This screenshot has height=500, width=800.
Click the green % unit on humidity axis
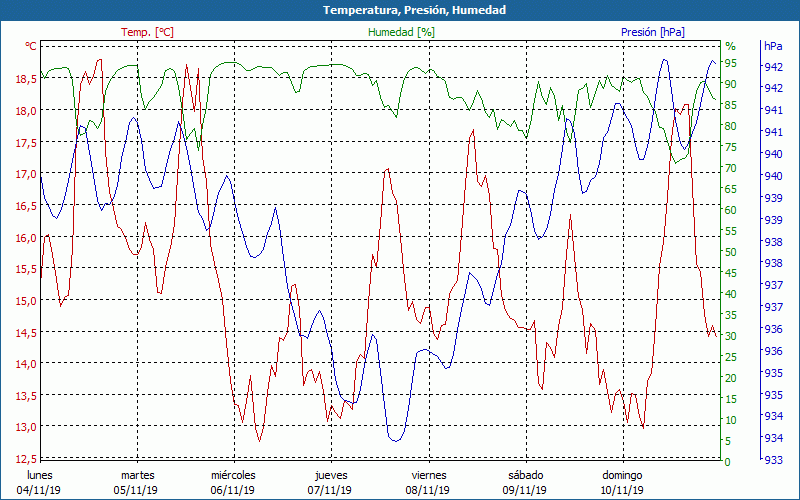tap(731, 46)
